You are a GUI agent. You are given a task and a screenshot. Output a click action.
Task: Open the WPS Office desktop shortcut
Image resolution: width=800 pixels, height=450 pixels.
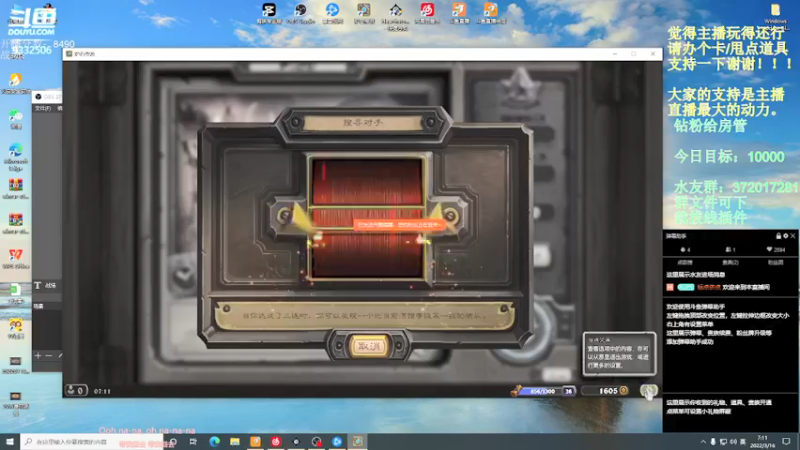pyautogui.click(x=15, y=255)
